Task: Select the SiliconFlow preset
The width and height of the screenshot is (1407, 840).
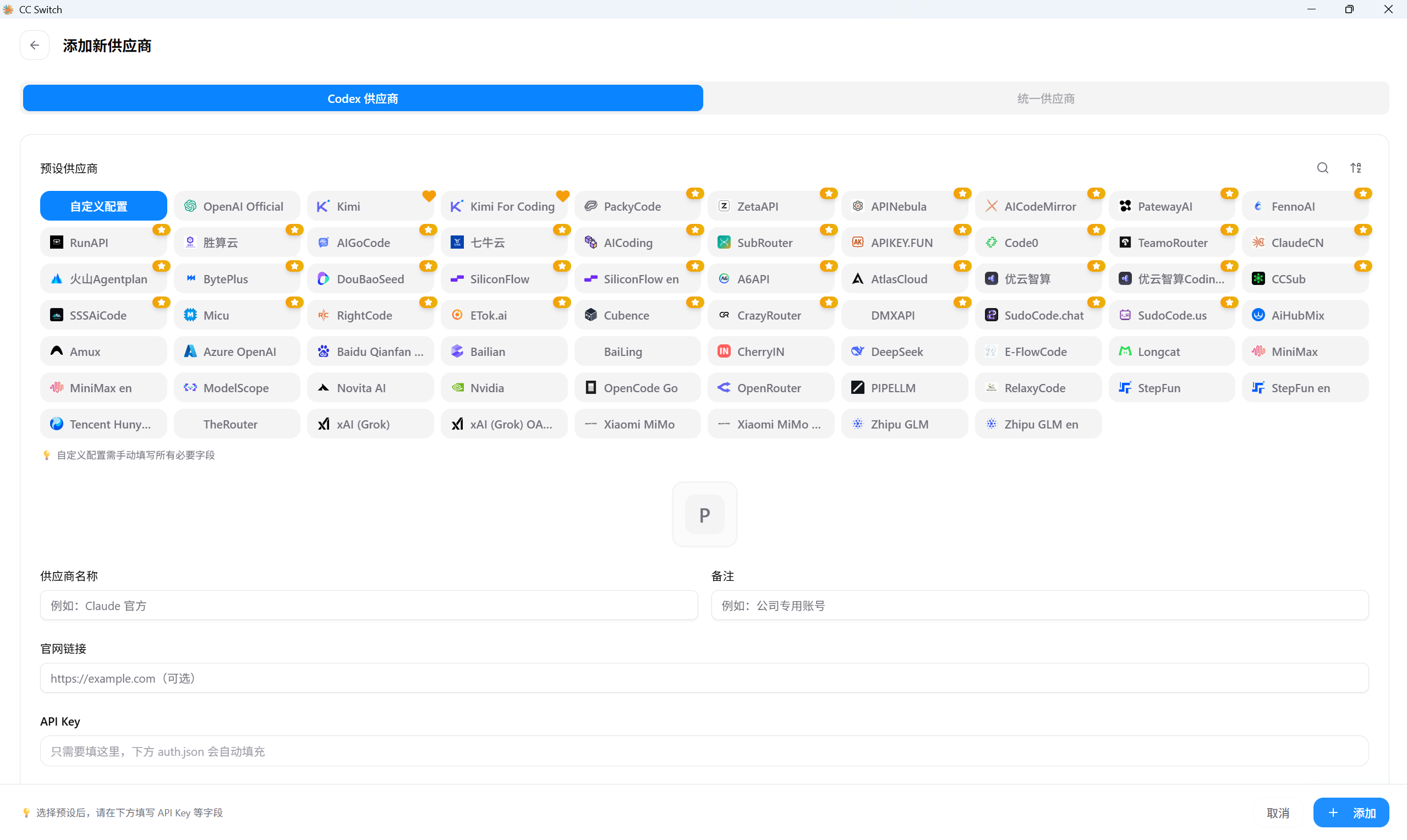Action: coord(504,278)
